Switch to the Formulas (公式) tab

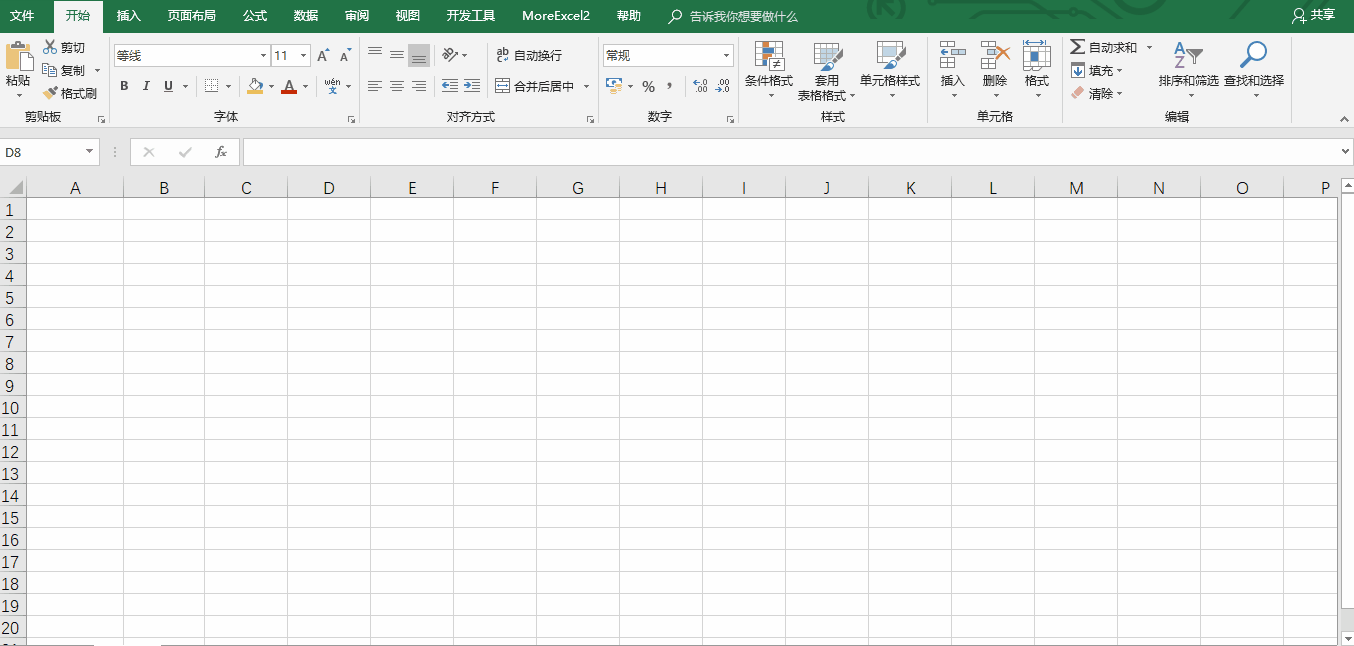[x=255, y=16]
